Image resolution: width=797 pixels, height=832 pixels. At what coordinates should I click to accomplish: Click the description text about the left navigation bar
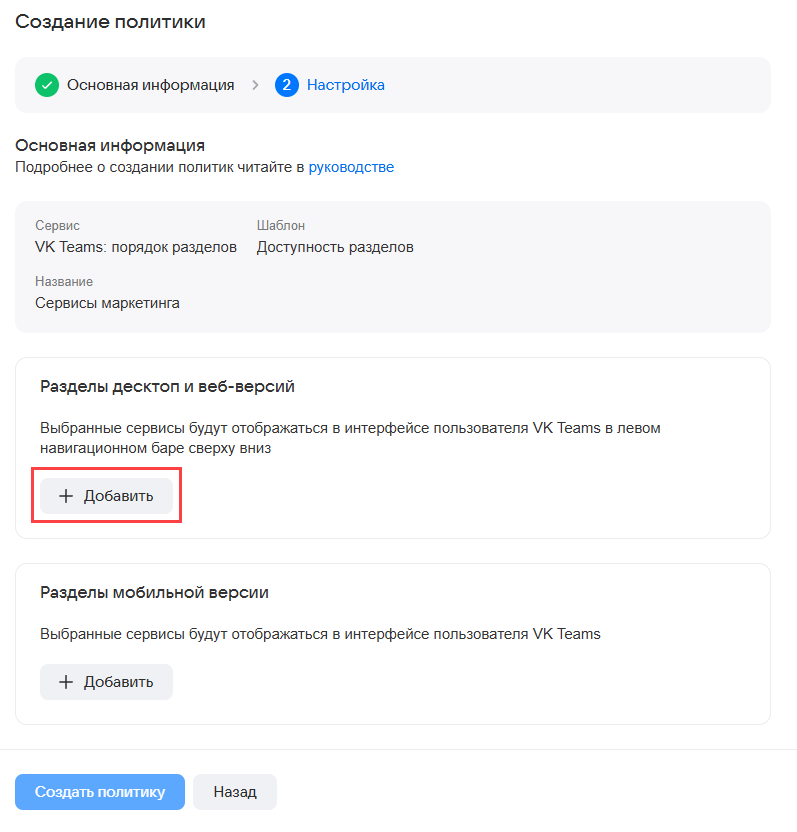(350, 438)
